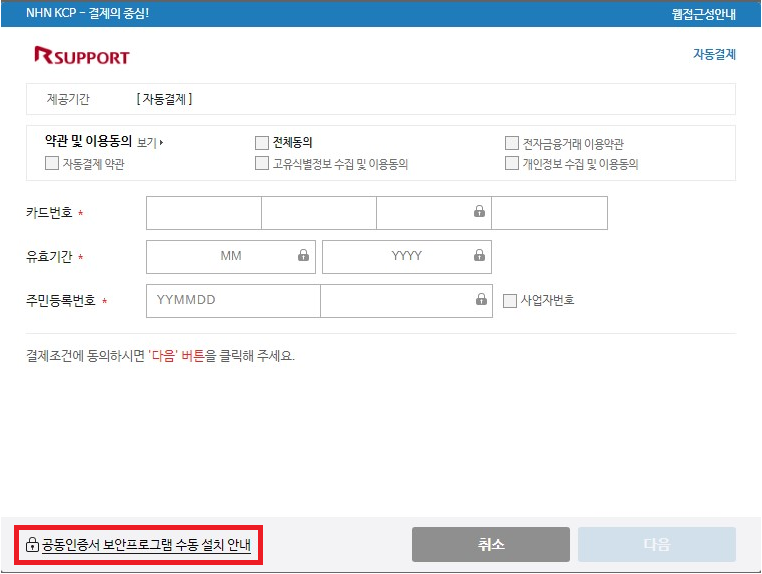Click lock icon beside 공동인증서 link

(32, 544)
